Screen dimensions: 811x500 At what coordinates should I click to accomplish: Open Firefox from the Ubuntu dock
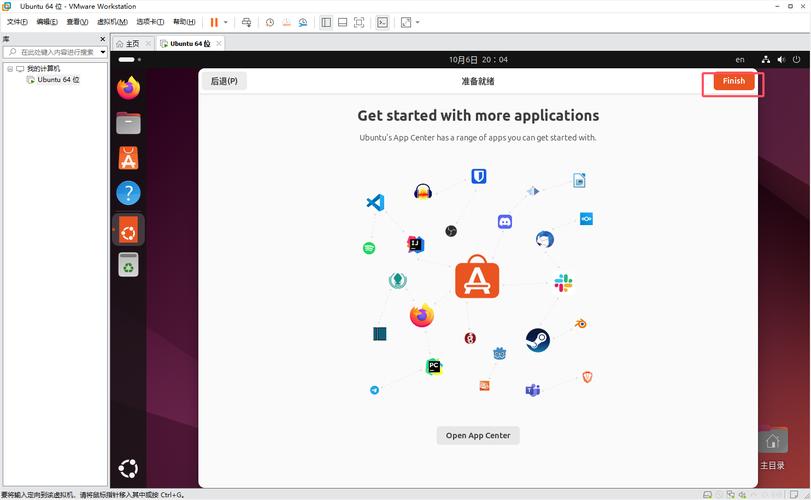[x=128, y=88]
